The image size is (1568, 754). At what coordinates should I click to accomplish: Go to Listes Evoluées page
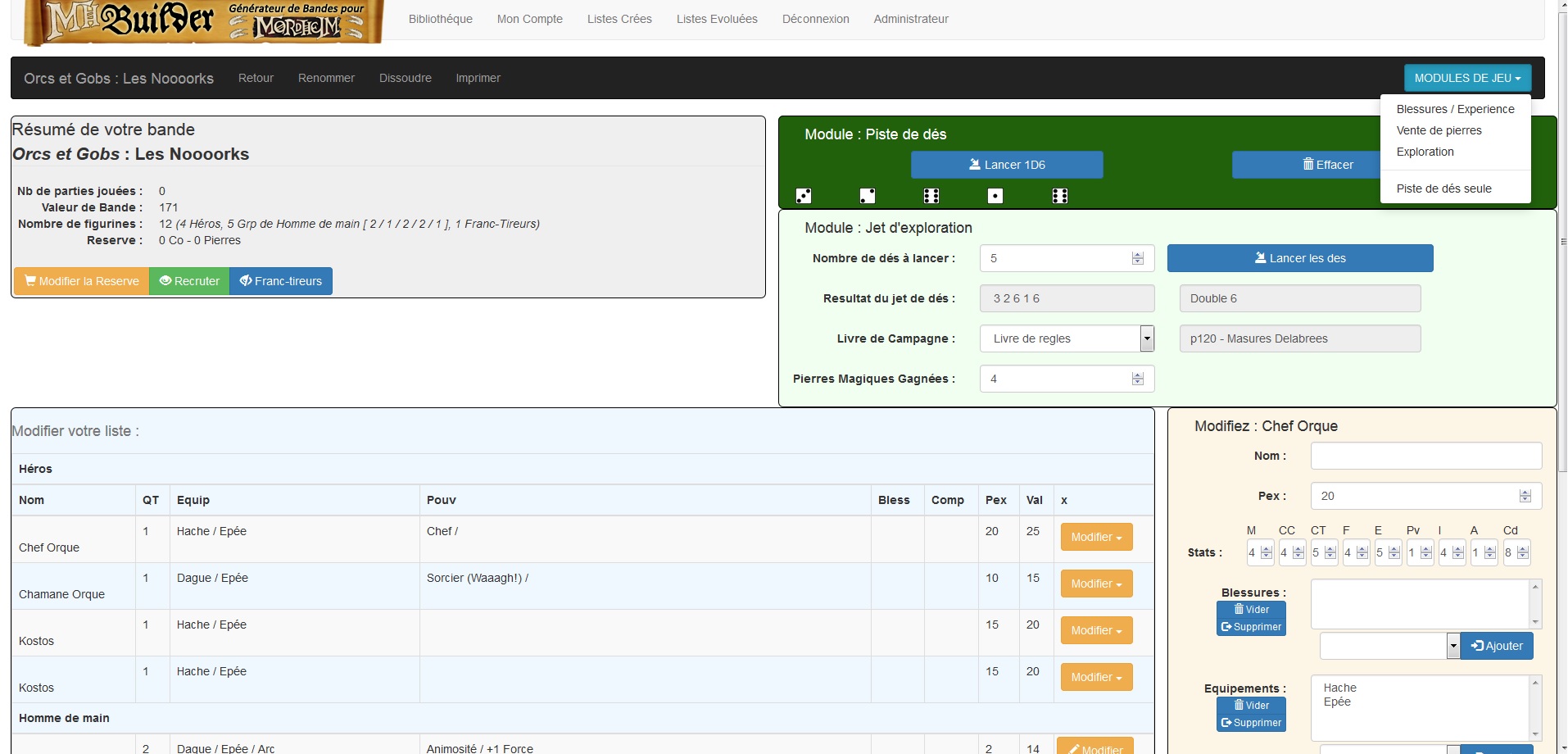click(x=717, y=19)
